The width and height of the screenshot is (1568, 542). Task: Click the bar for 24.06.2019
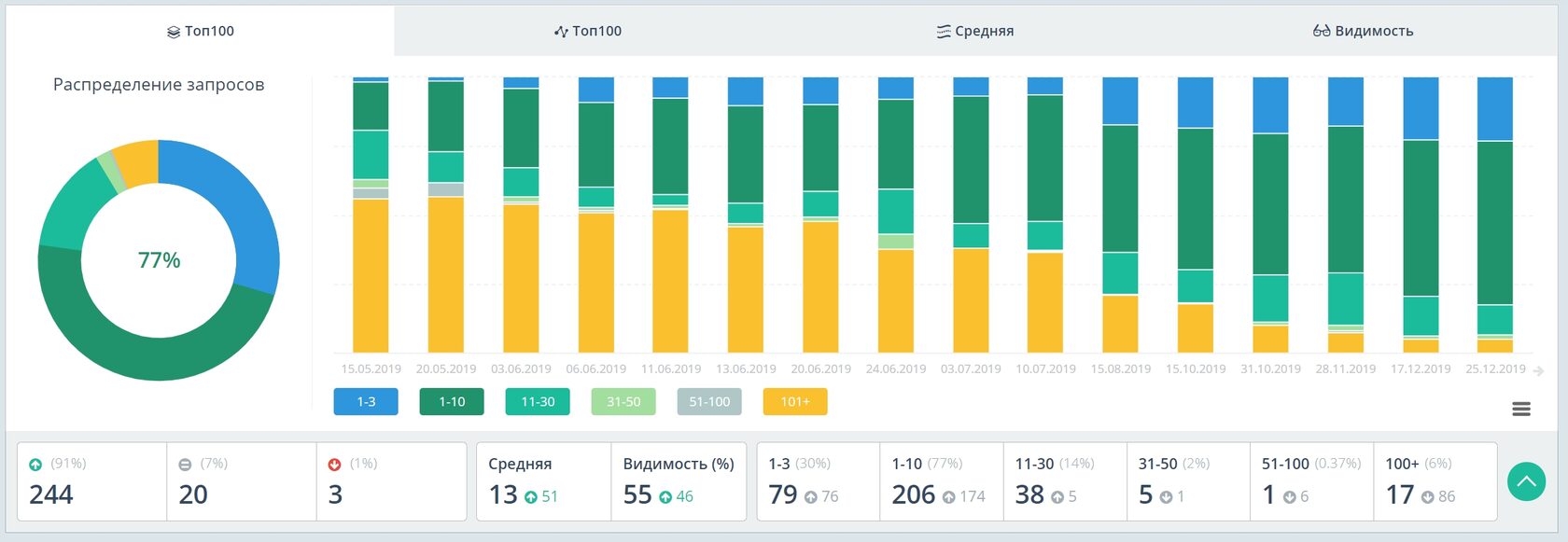pyautogui.click(x=896, y=215)
